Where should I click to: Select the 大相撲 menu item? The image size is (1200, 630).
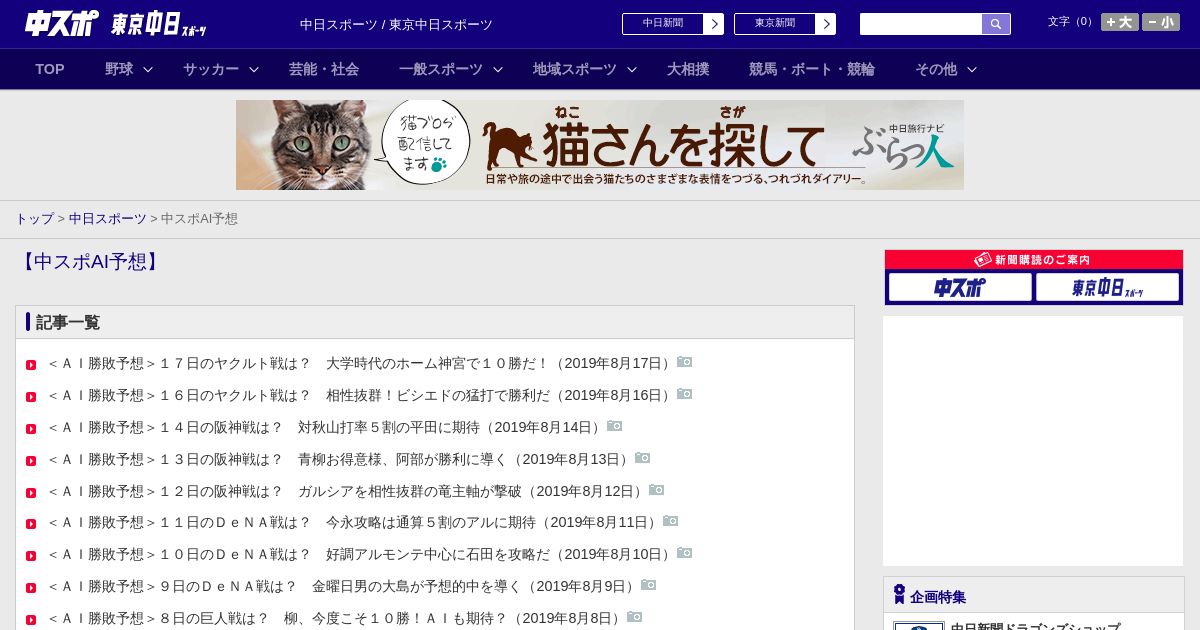pos(688,69)
